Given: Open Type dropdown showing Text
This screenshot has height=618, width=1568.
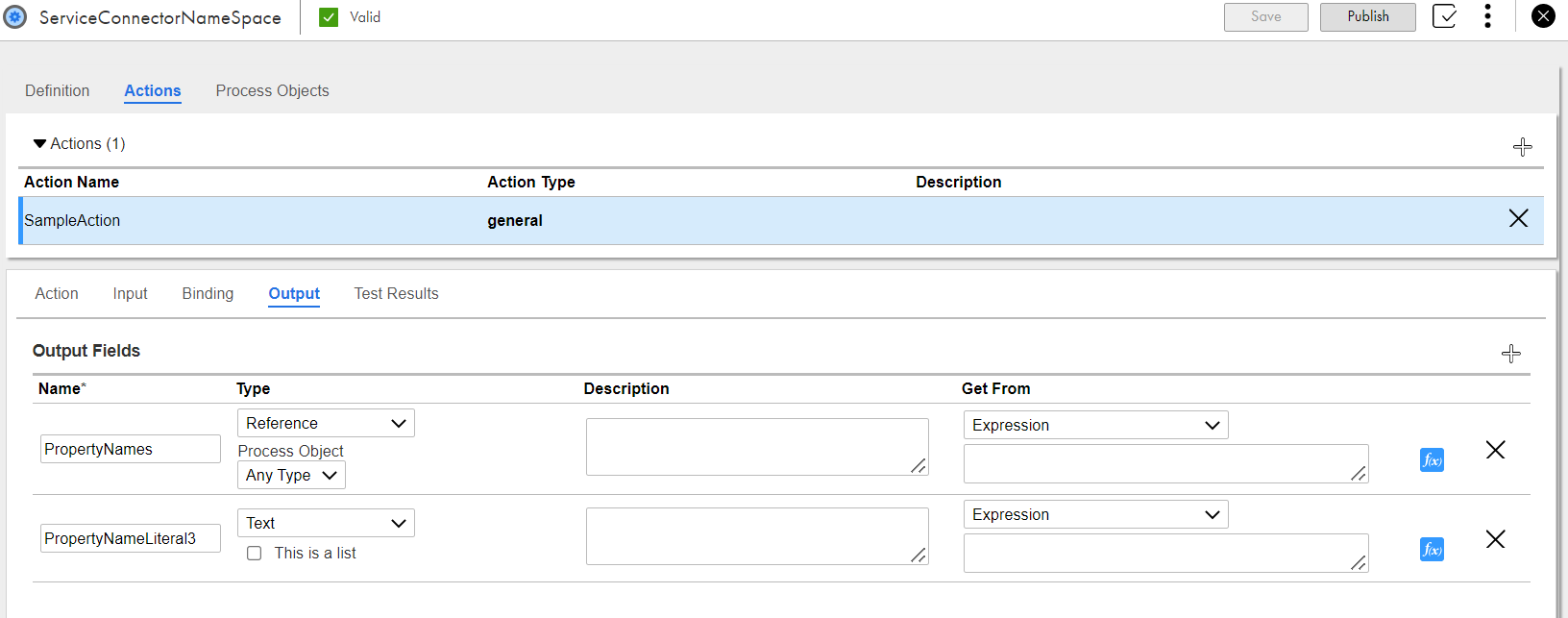Looking at the screenshot, I should [x=326, y=523].
